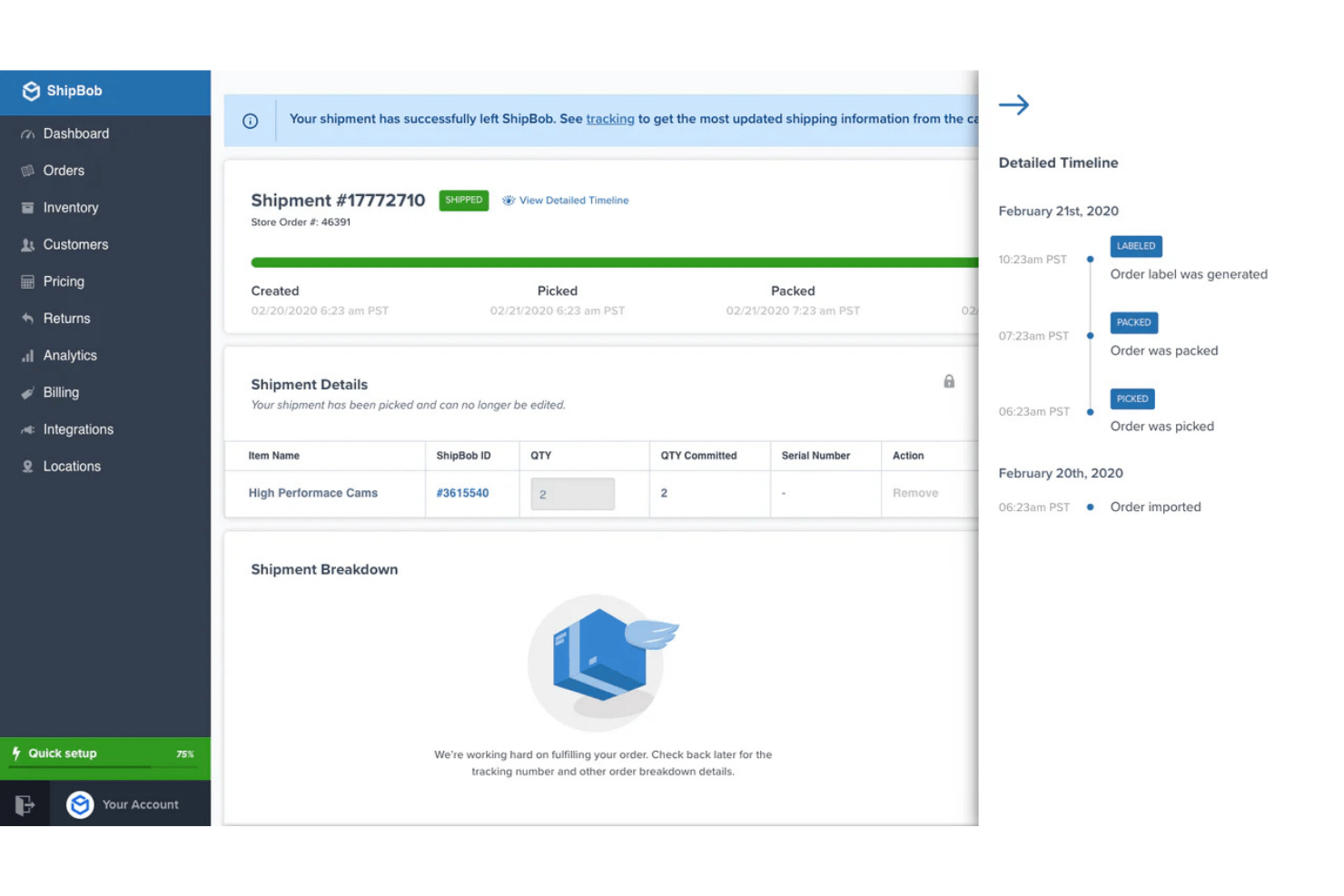
Task: Click the Created stage label
Action: coord(275,291)
